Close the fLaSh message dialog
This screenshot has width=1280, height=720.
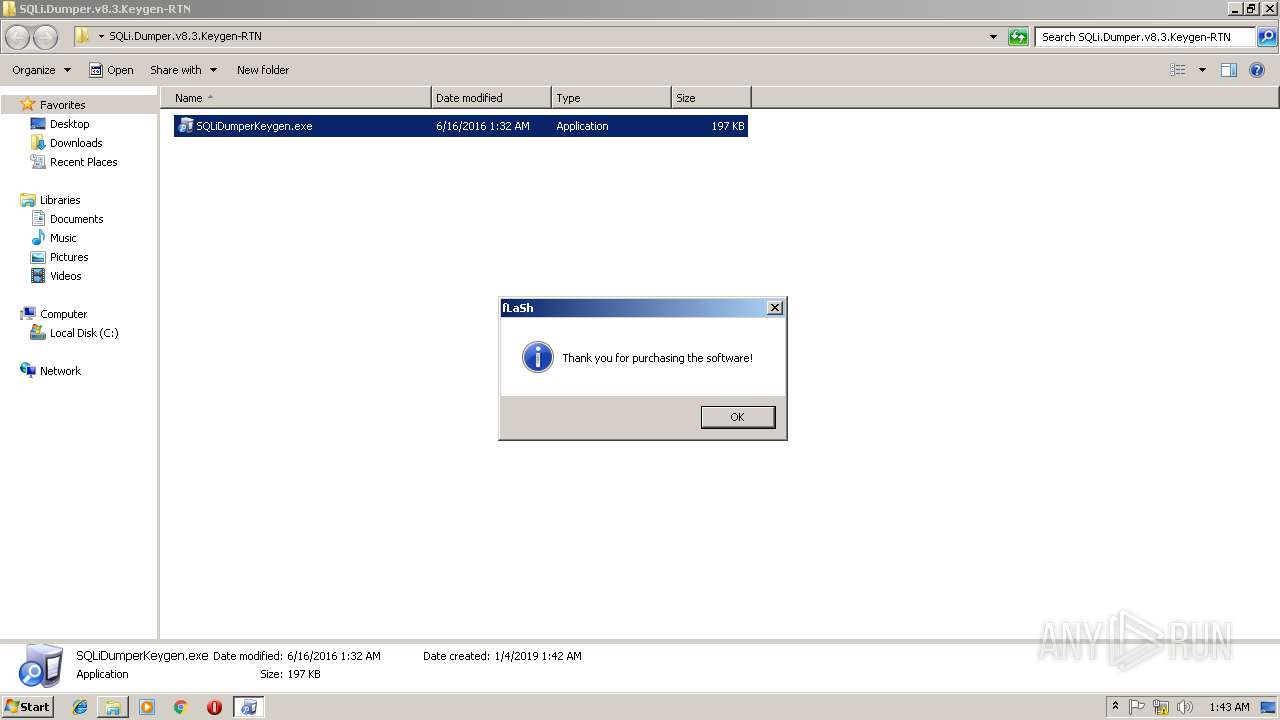[774, 308]
